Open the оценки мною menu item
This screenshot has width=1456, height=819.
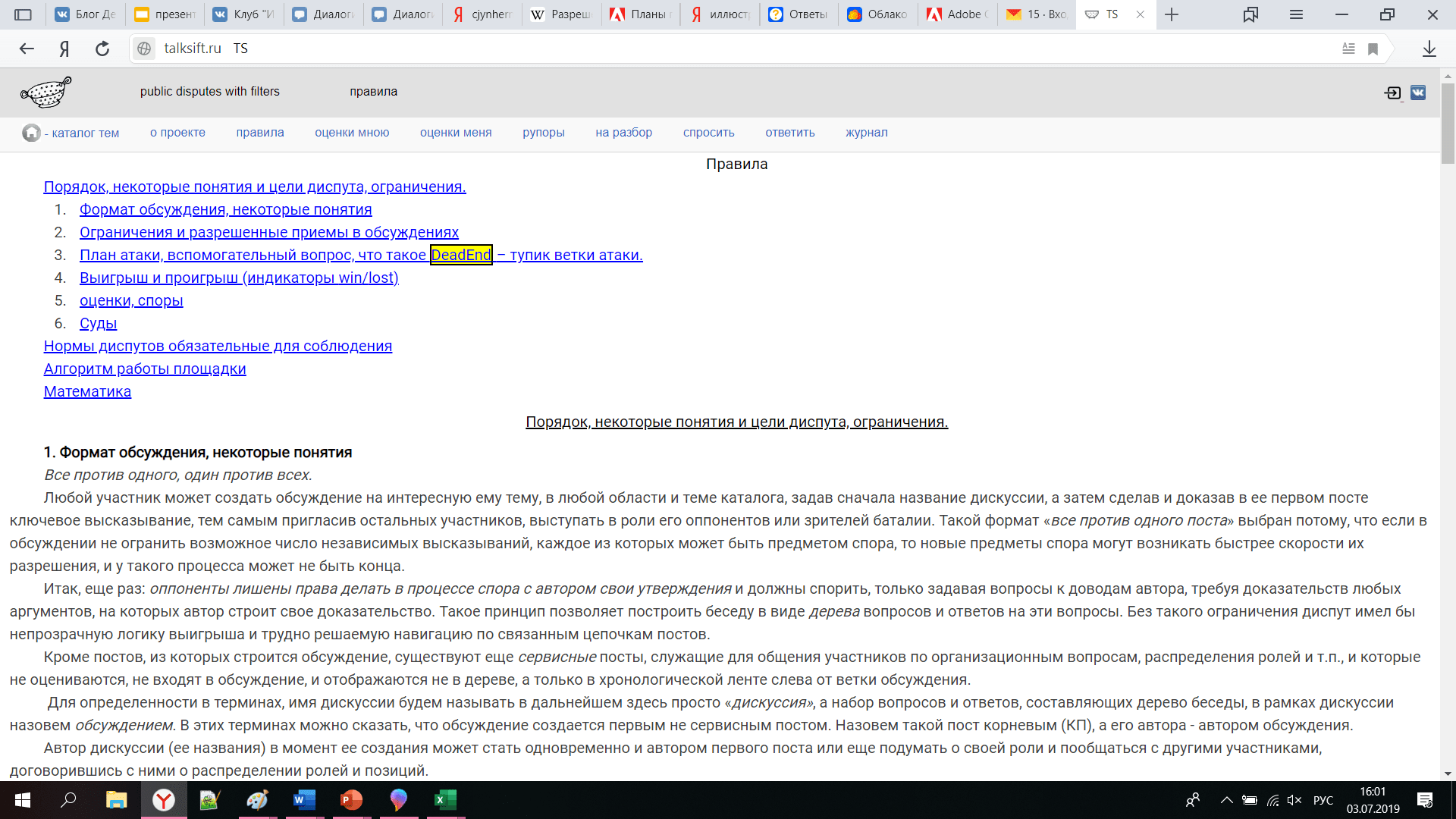click(352, 133)
